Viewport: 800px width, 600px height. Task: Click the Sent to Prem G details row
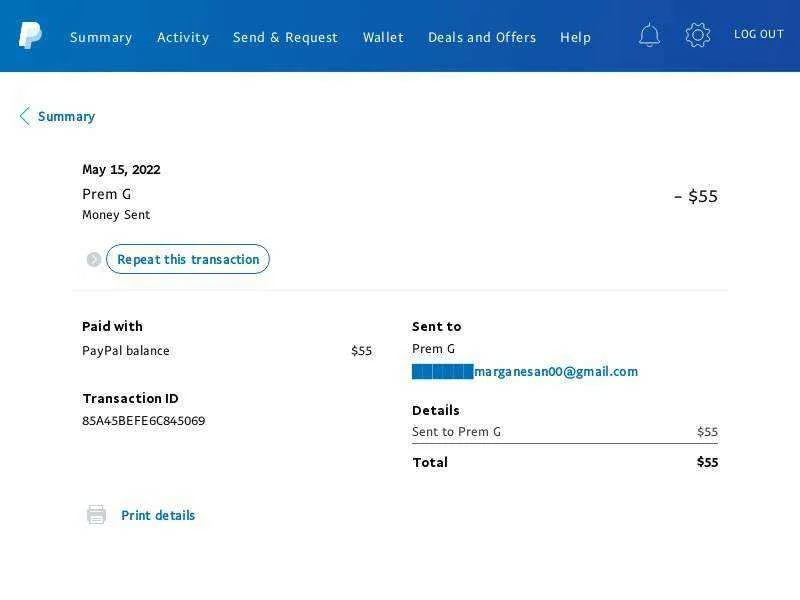pyautogui.click(x=565, y=432)
